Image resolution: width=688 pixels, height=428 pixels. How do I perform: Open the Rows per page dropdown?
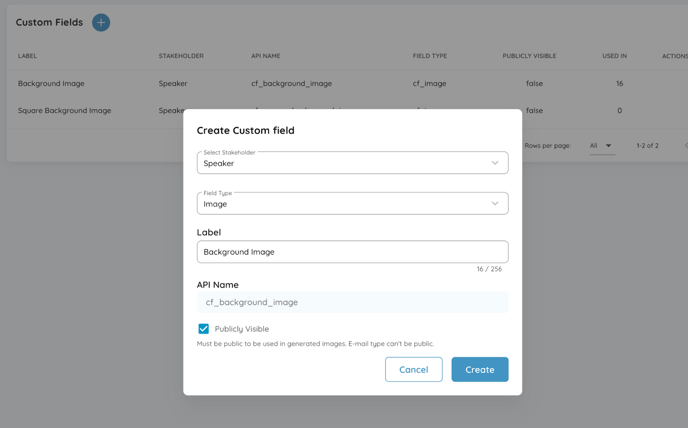coord(601,146)
